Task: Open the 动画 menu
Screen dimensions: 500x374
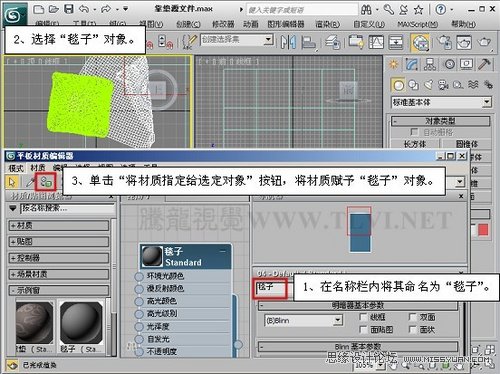Action: point(251,24)
